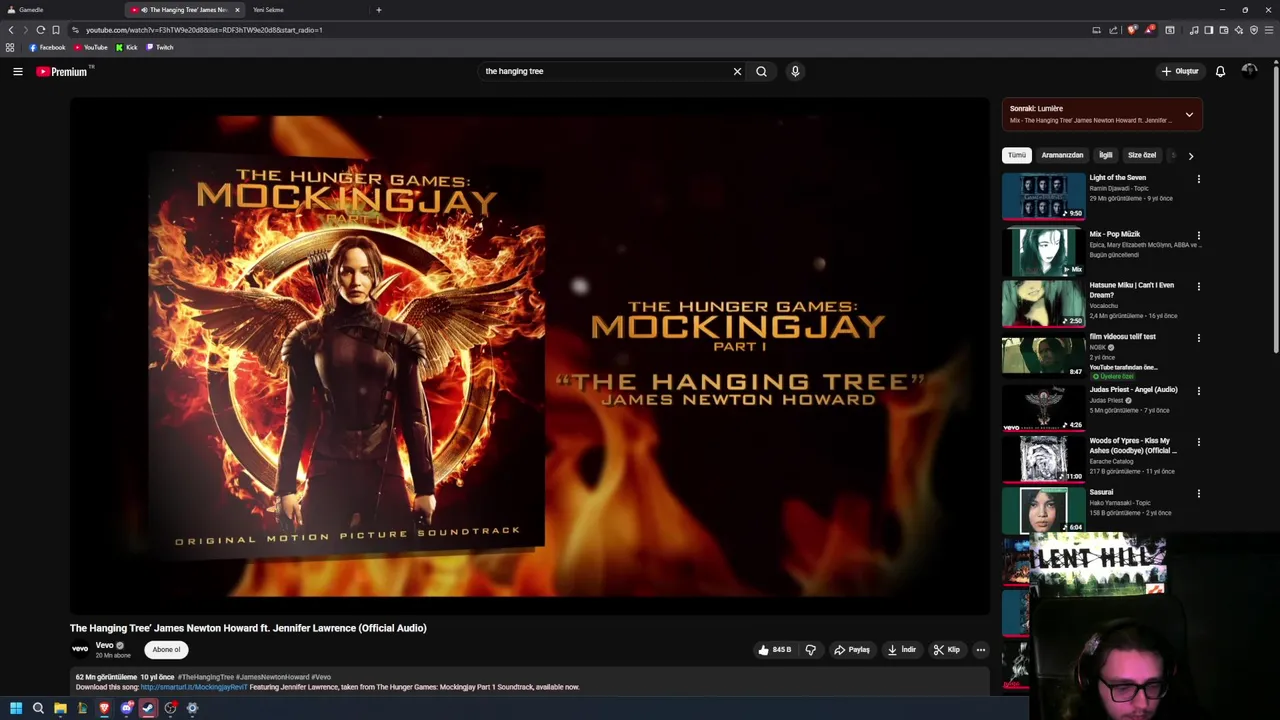Viewport: 1280px width, 720px height.
Task: Open more actions below the video
Action: (980, 650)
